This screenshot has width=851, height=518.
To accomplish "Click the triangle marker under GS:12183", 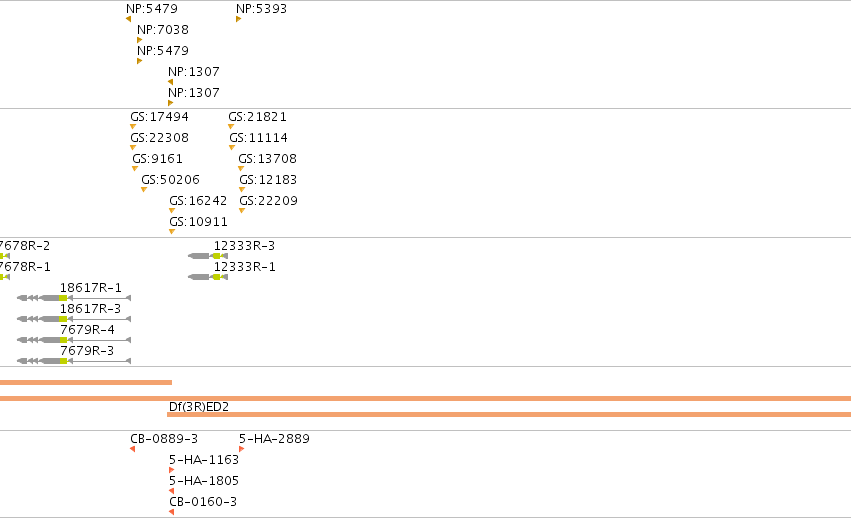I will 242,189.
